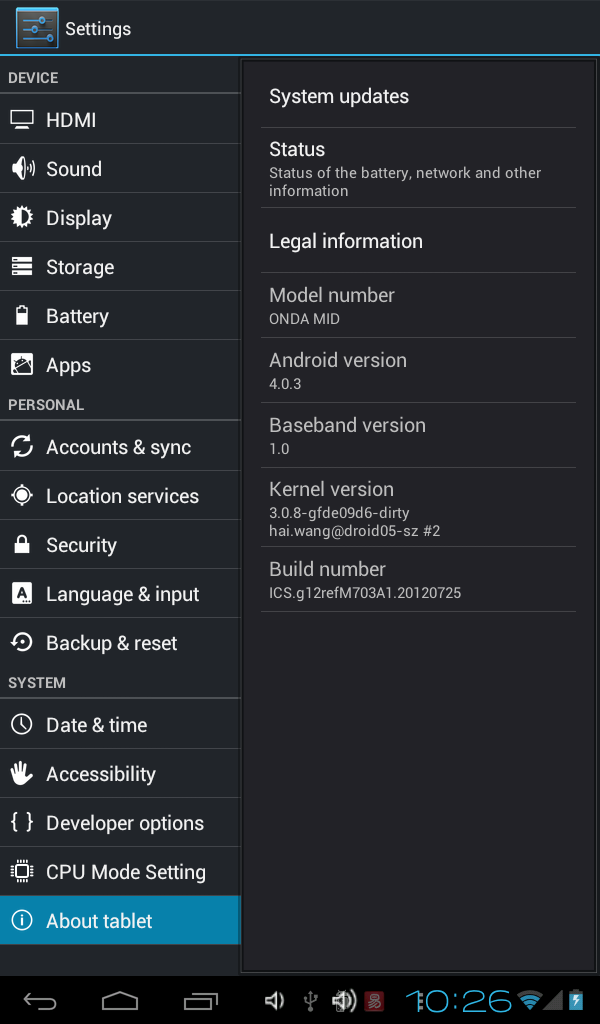Open Developer options
This screenshot has width=600, height=1024.
tap(120, 823)
